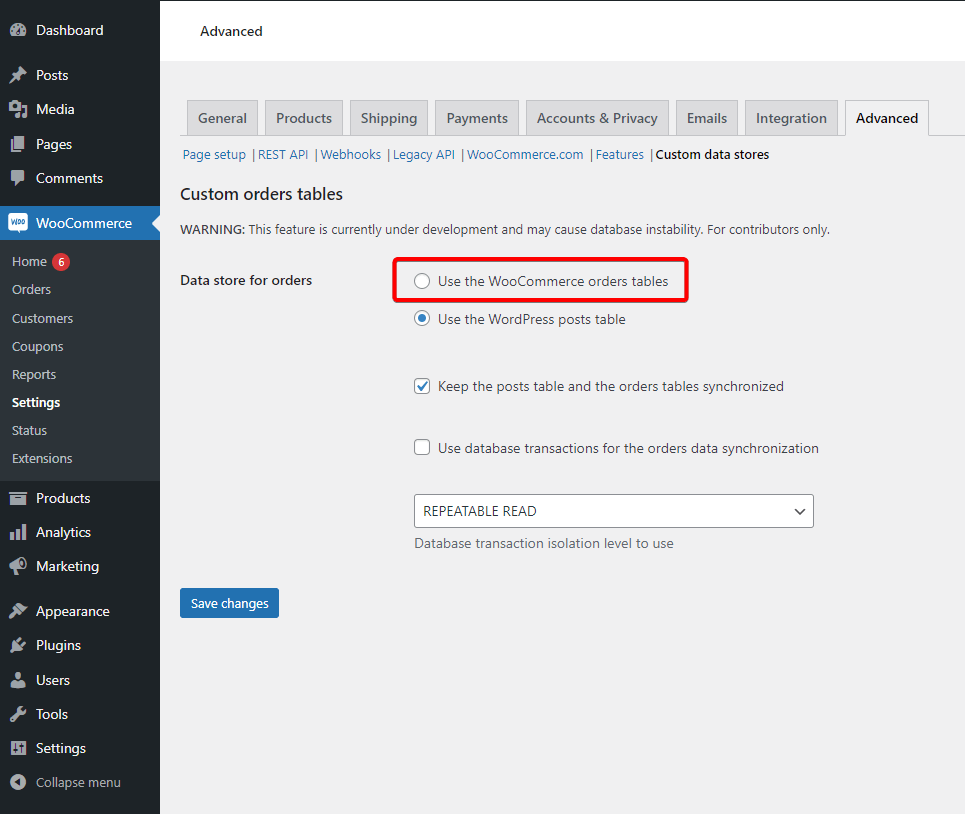The image size is (965, 814).
Task: Open the WooCommerce.com section link
Action: tap(525, 154)
